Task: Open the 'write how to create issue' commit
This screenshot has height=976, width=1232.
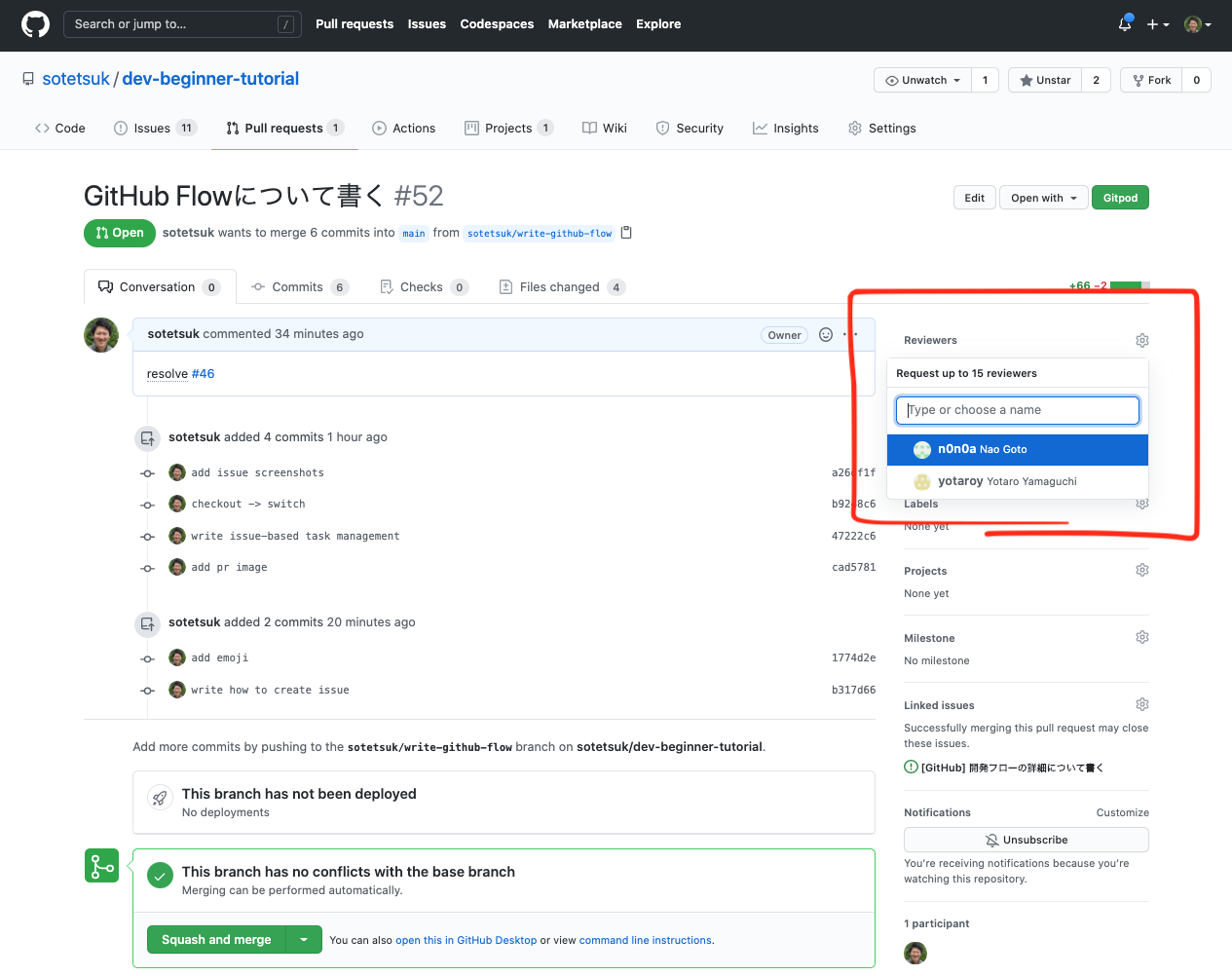Action: pos(270,690)
